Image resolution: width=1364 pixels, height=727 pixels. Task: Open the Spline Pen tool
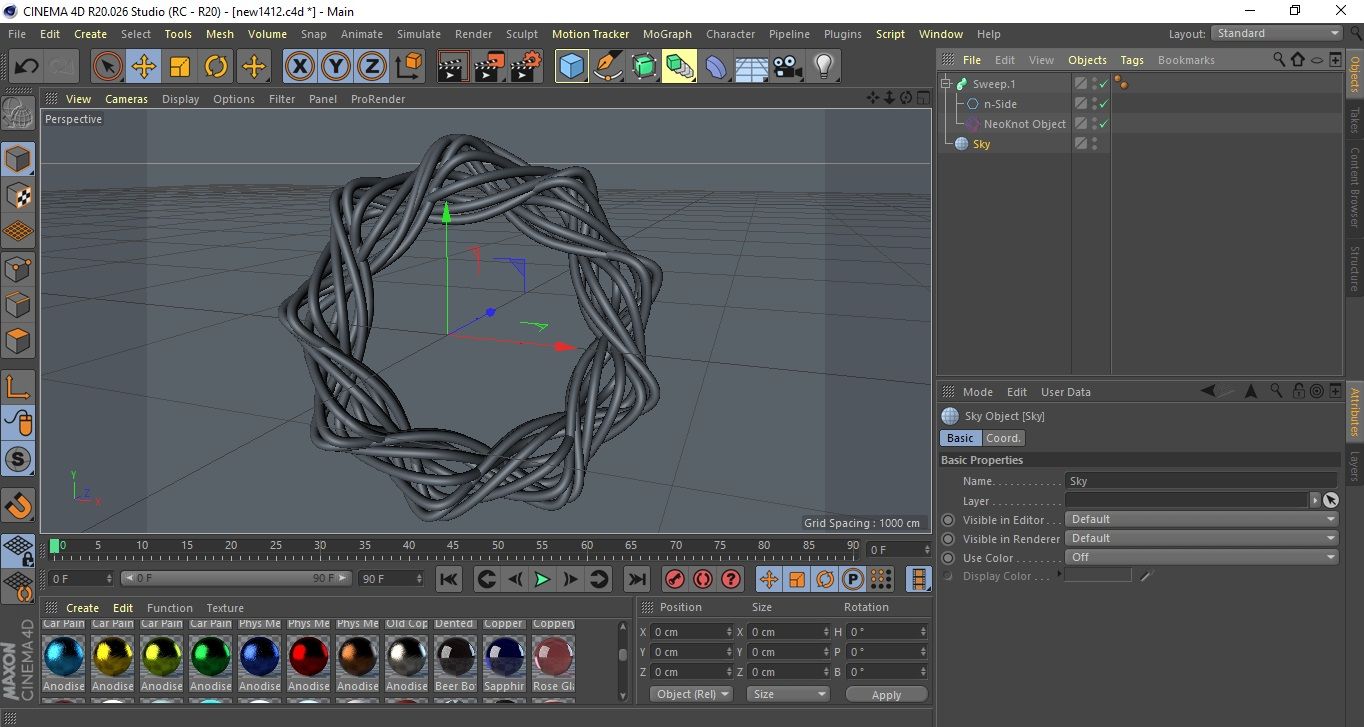pyautogui.click(x=608, y=67)
